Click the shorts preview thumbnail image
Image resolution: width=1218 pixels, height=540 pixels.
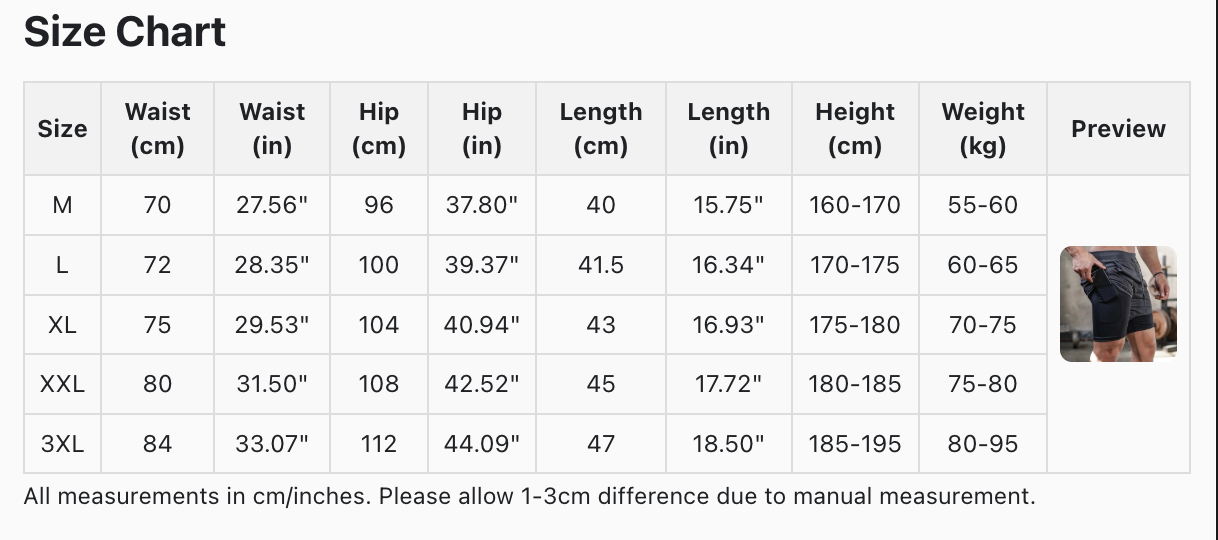pos(1118,304)
